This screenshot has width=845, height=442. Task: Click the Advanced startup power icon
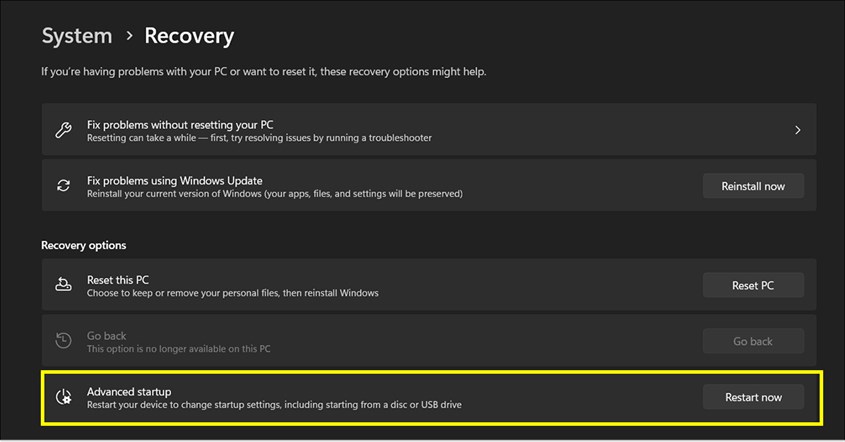coord(63,397)
